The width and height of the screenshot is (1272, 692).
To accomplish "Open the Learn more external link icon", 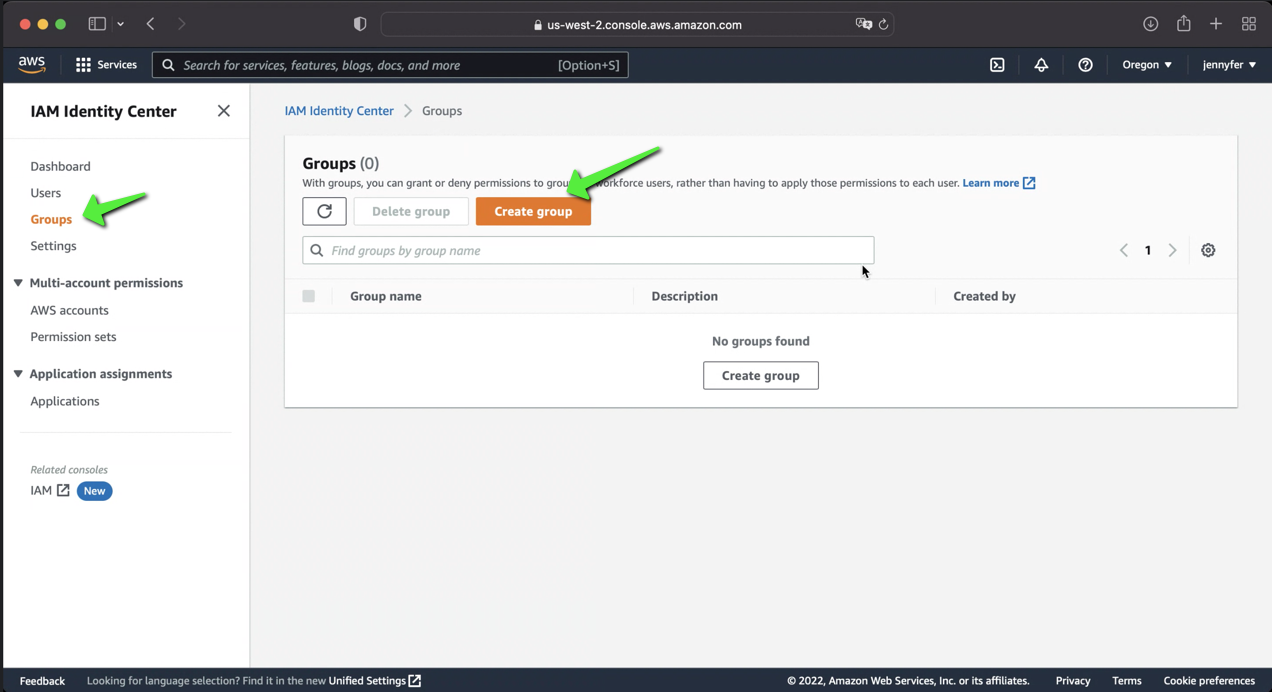I will [x=1029, y=183].
